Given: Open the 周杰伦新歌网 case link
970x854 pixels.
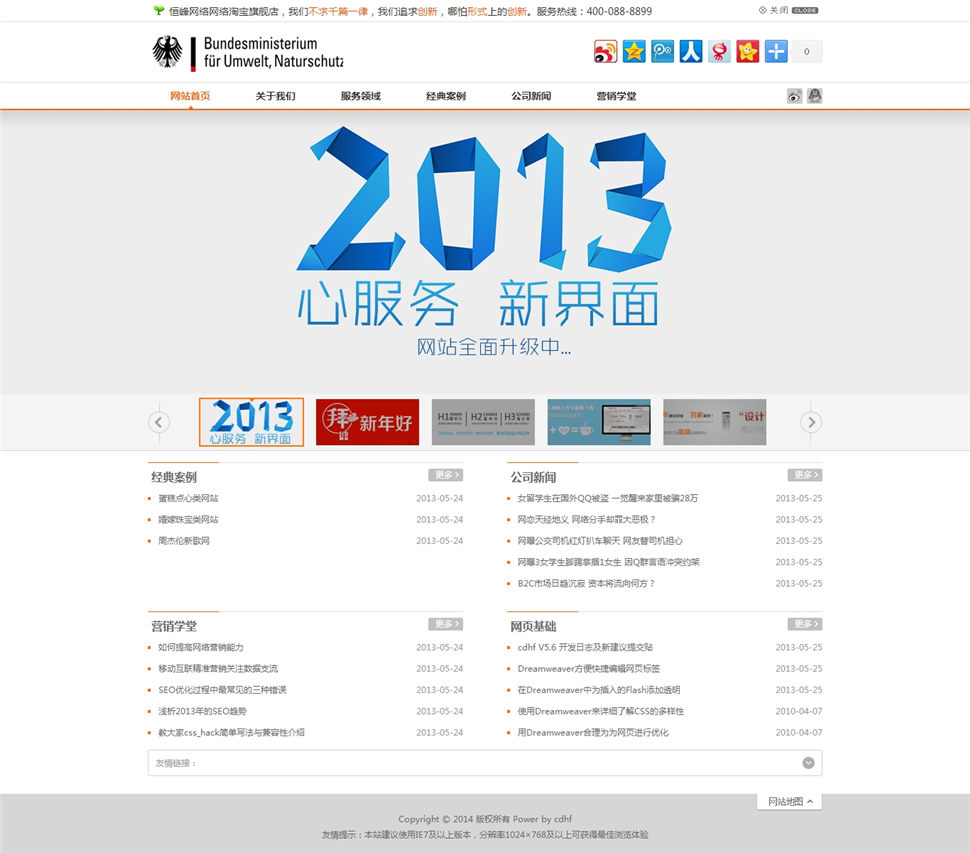Looking at the screenshot, I should point(184,541).
